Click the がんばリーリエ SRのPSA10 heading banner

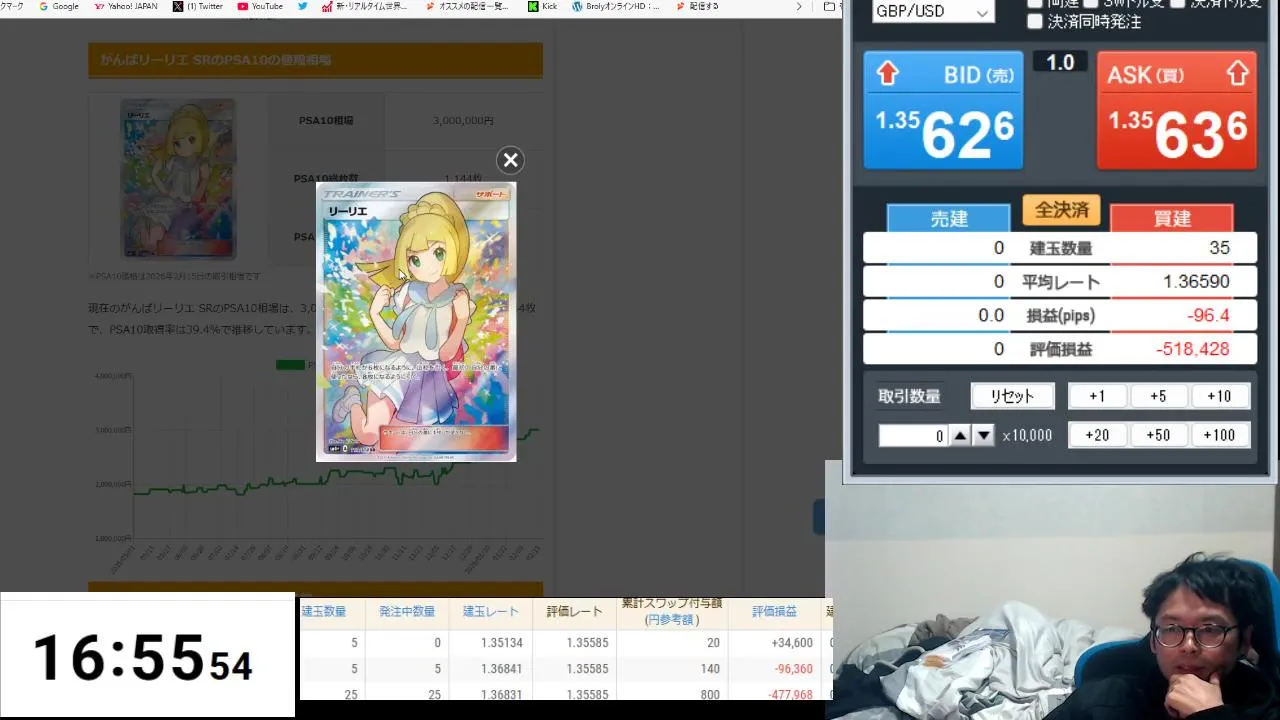tap(315, 60)
